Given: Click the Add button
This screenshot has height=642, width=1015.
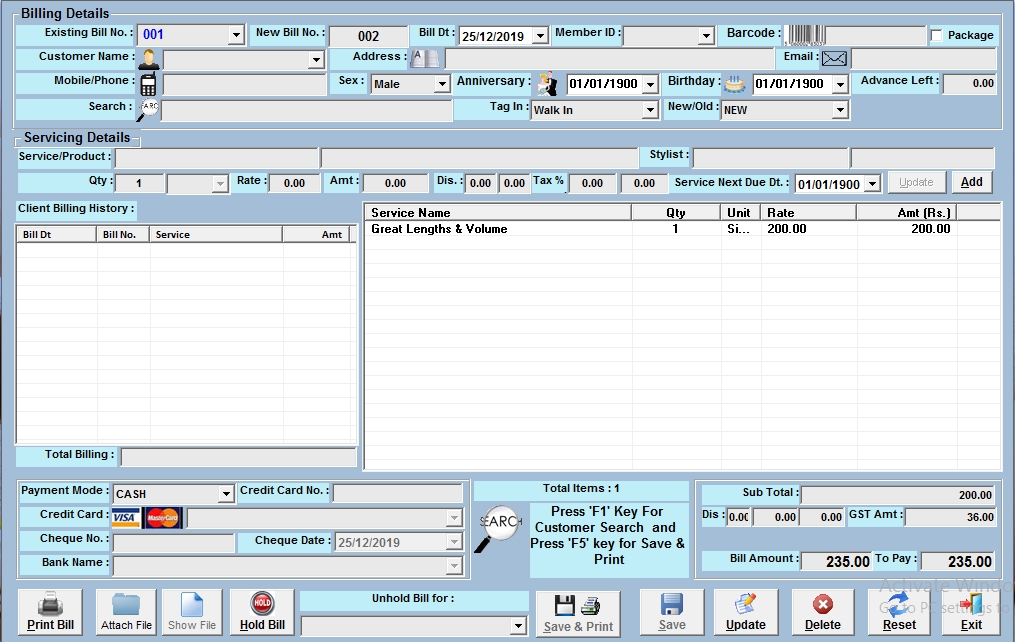Looking at the screenshot, I should [971, 182].
